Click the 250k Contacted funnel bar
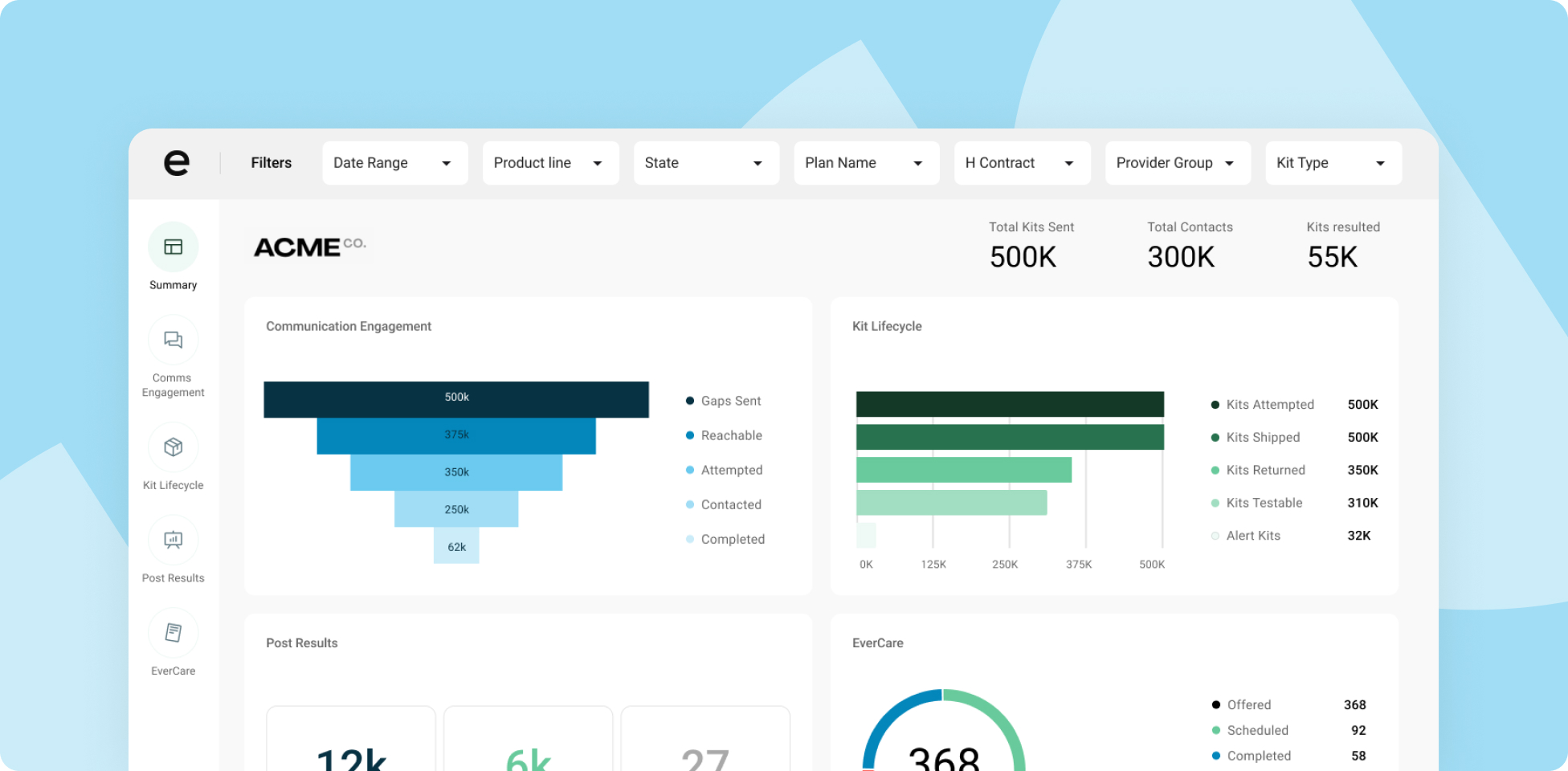This screenshot has width=1568, height=771. [456, 509]
